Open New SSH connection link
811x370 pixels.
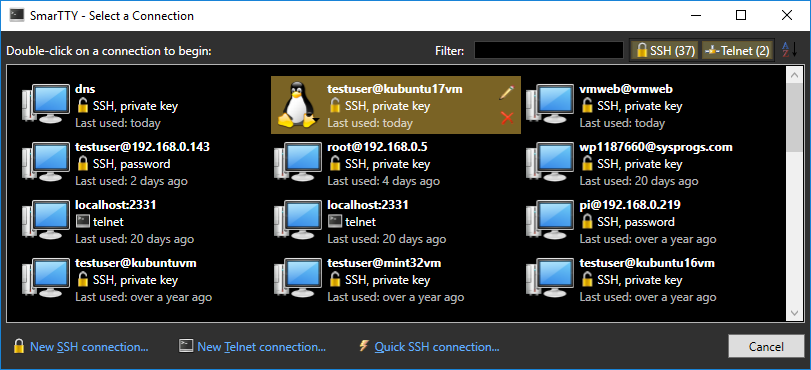pyautogui.click(x=81, y=347)
